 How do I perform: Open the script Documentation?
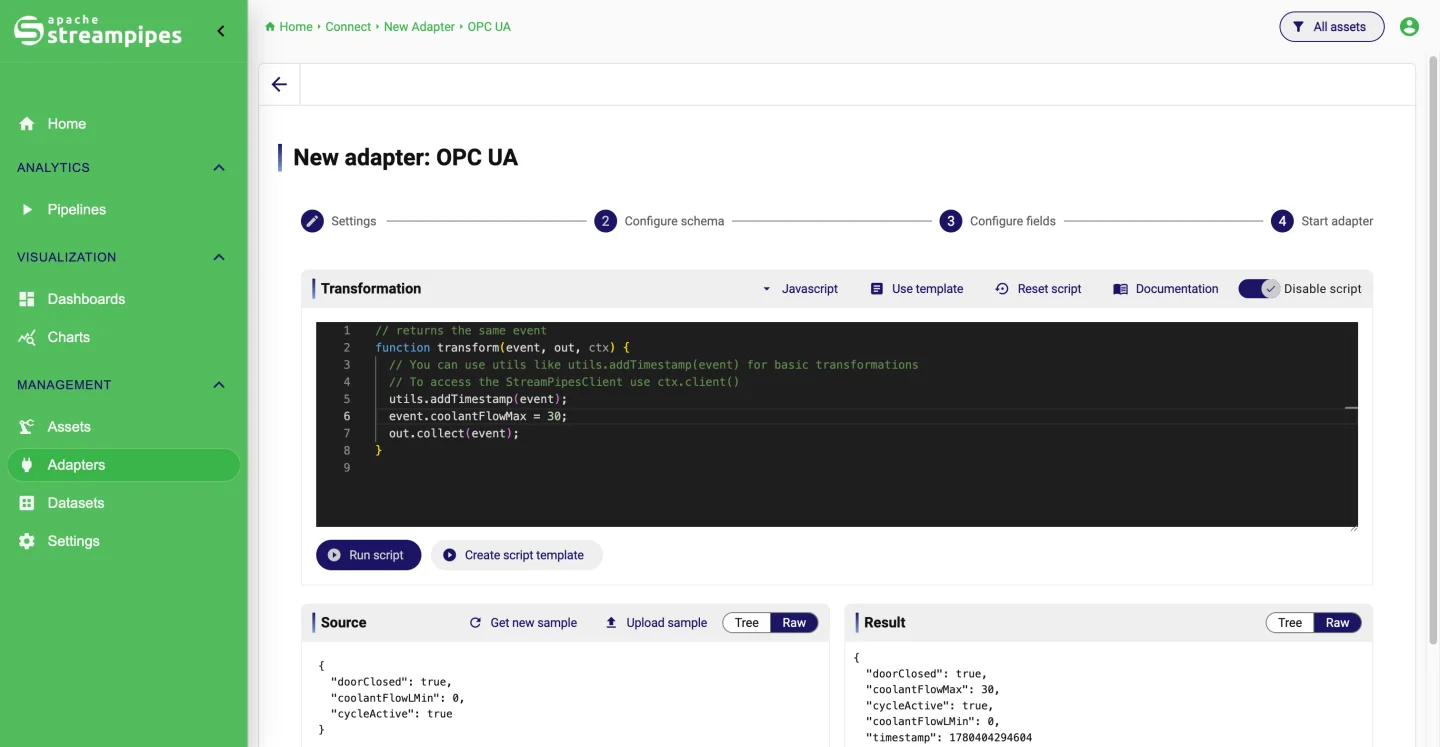[1165, 289]
